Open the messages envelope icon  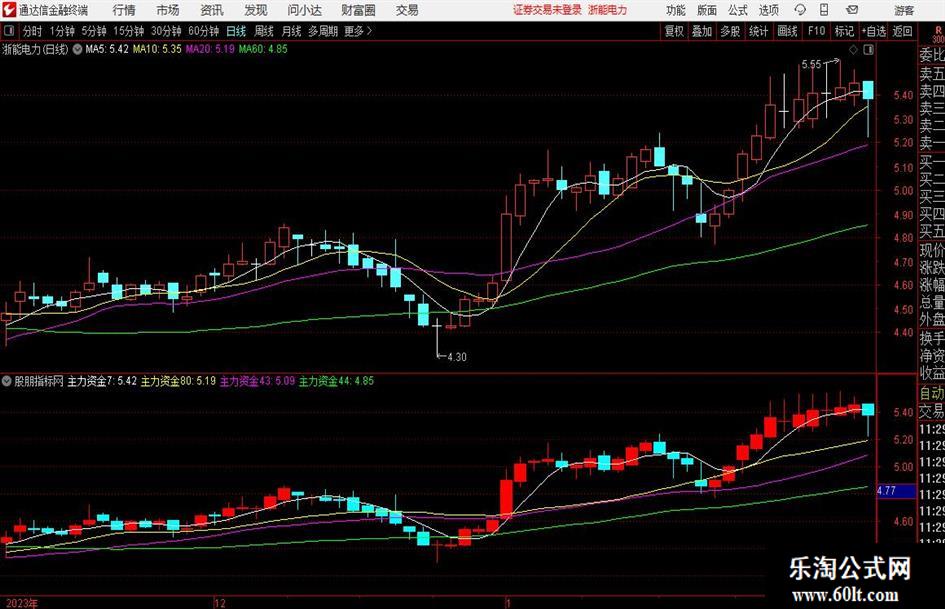[x=852, y=10]
